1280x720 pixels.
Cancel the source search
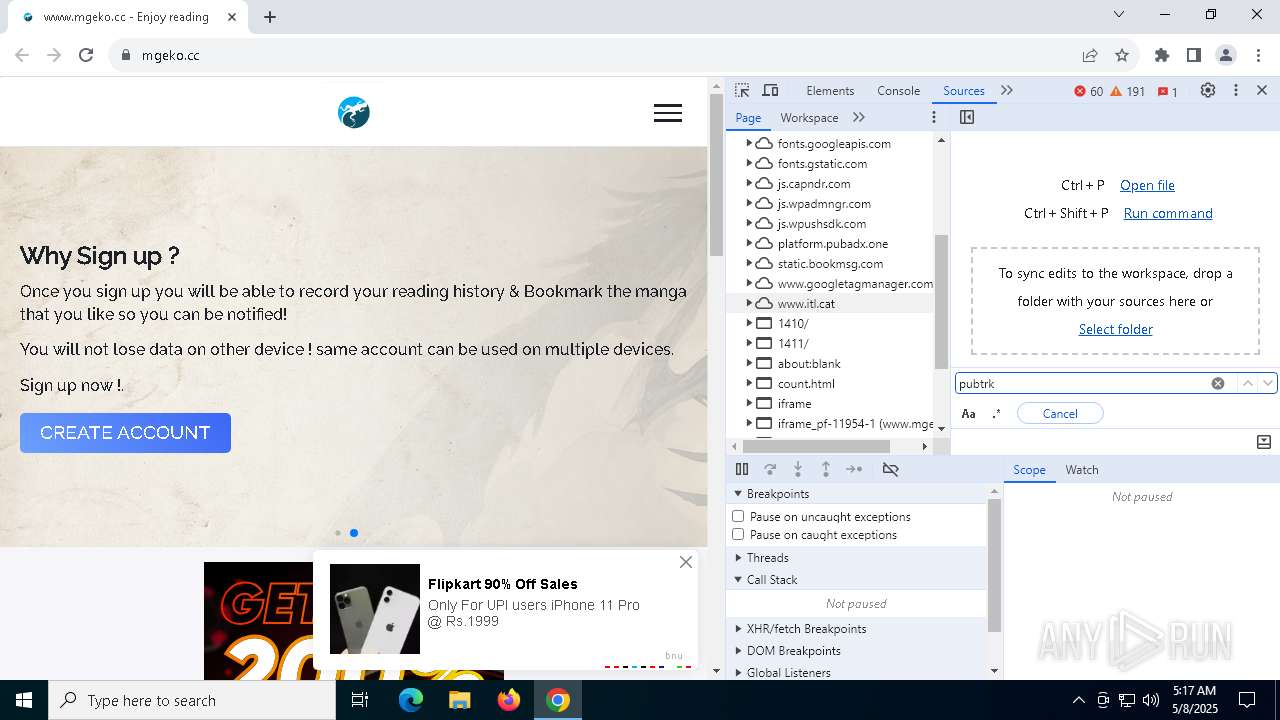click(1060, 413)
